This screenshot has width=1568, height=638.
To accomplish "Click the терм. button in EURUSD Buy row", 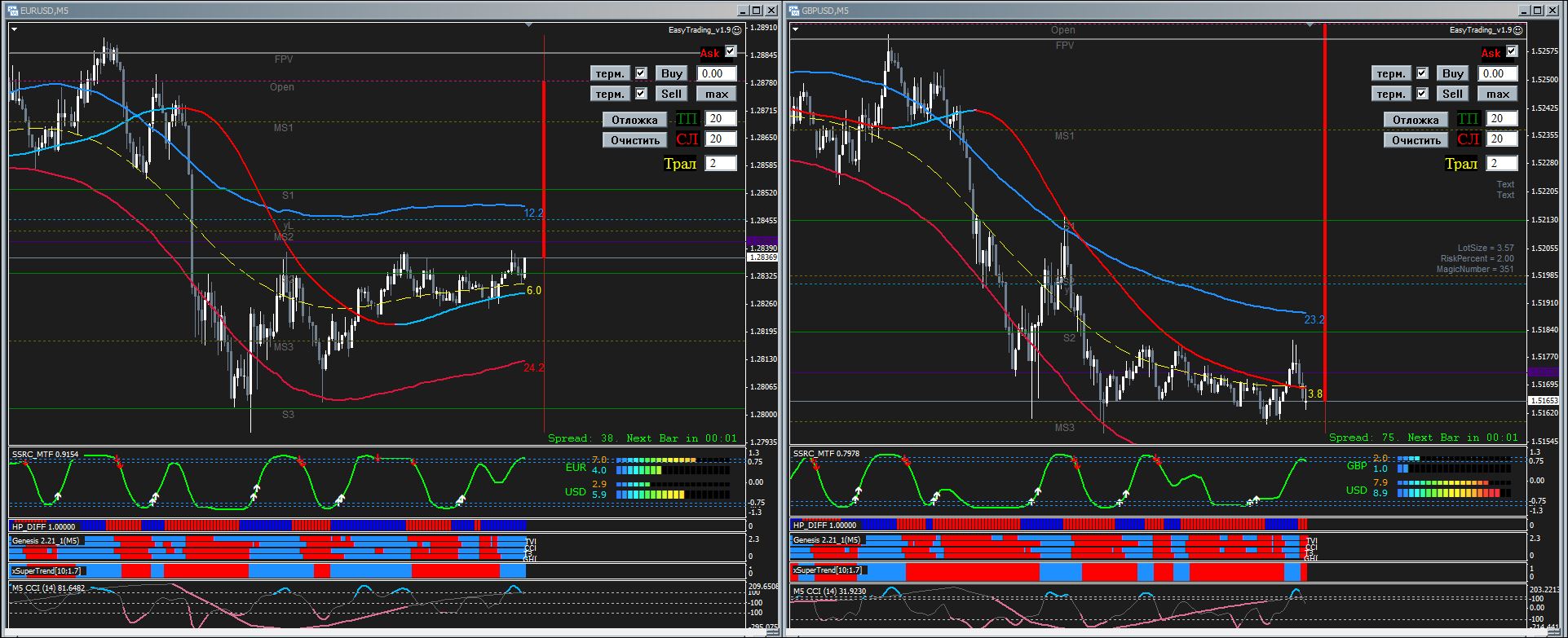I will (x=610, y=73).
